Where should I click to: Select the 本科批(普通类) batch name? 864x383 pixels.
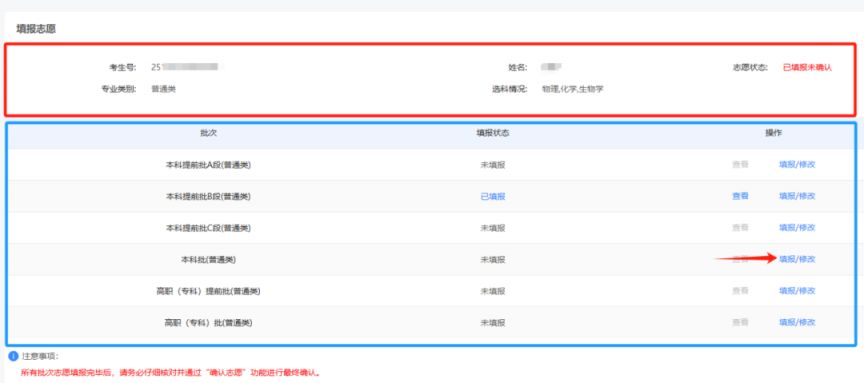point(208,259)
